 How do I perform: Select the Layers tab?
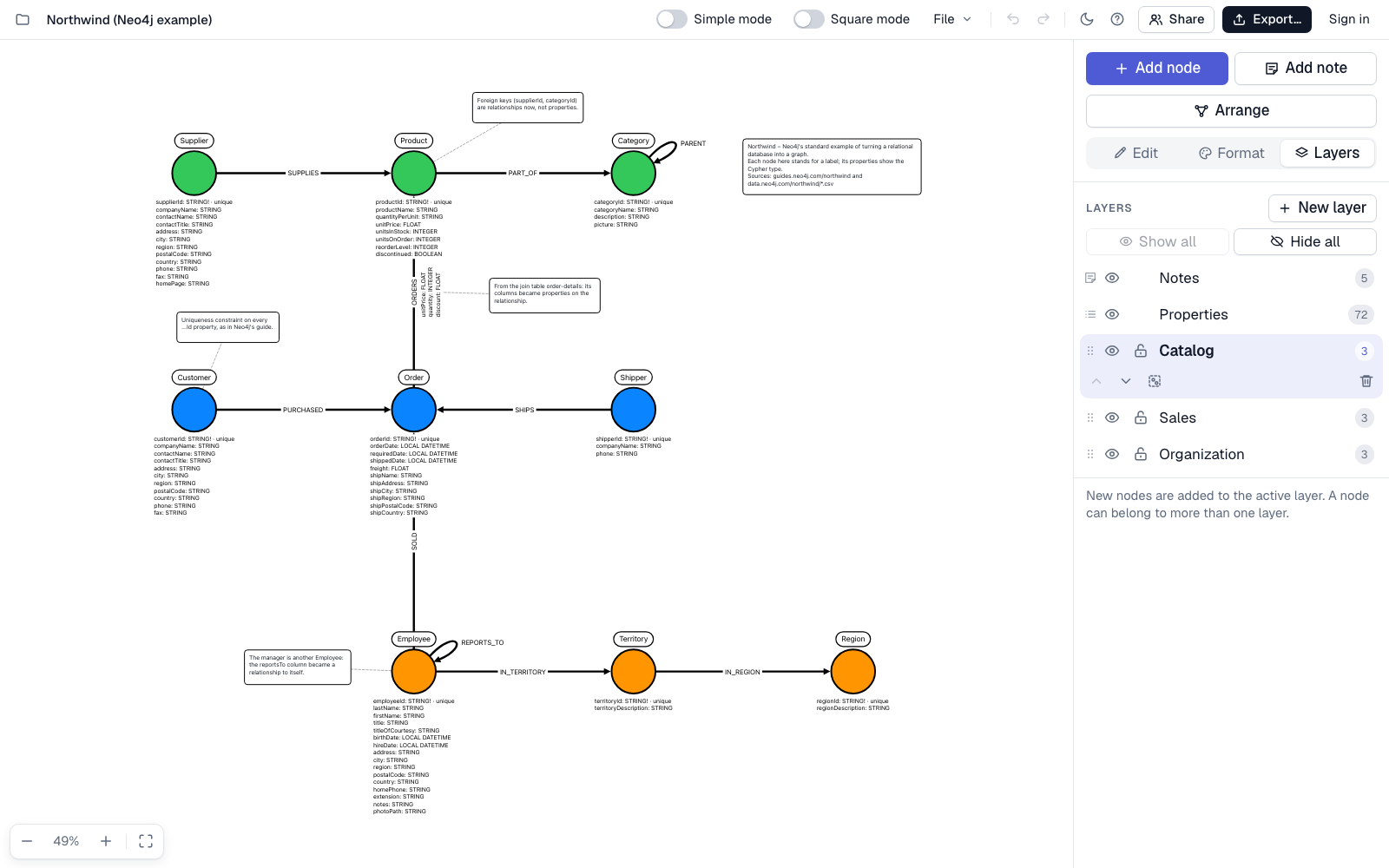(1327, 153)
